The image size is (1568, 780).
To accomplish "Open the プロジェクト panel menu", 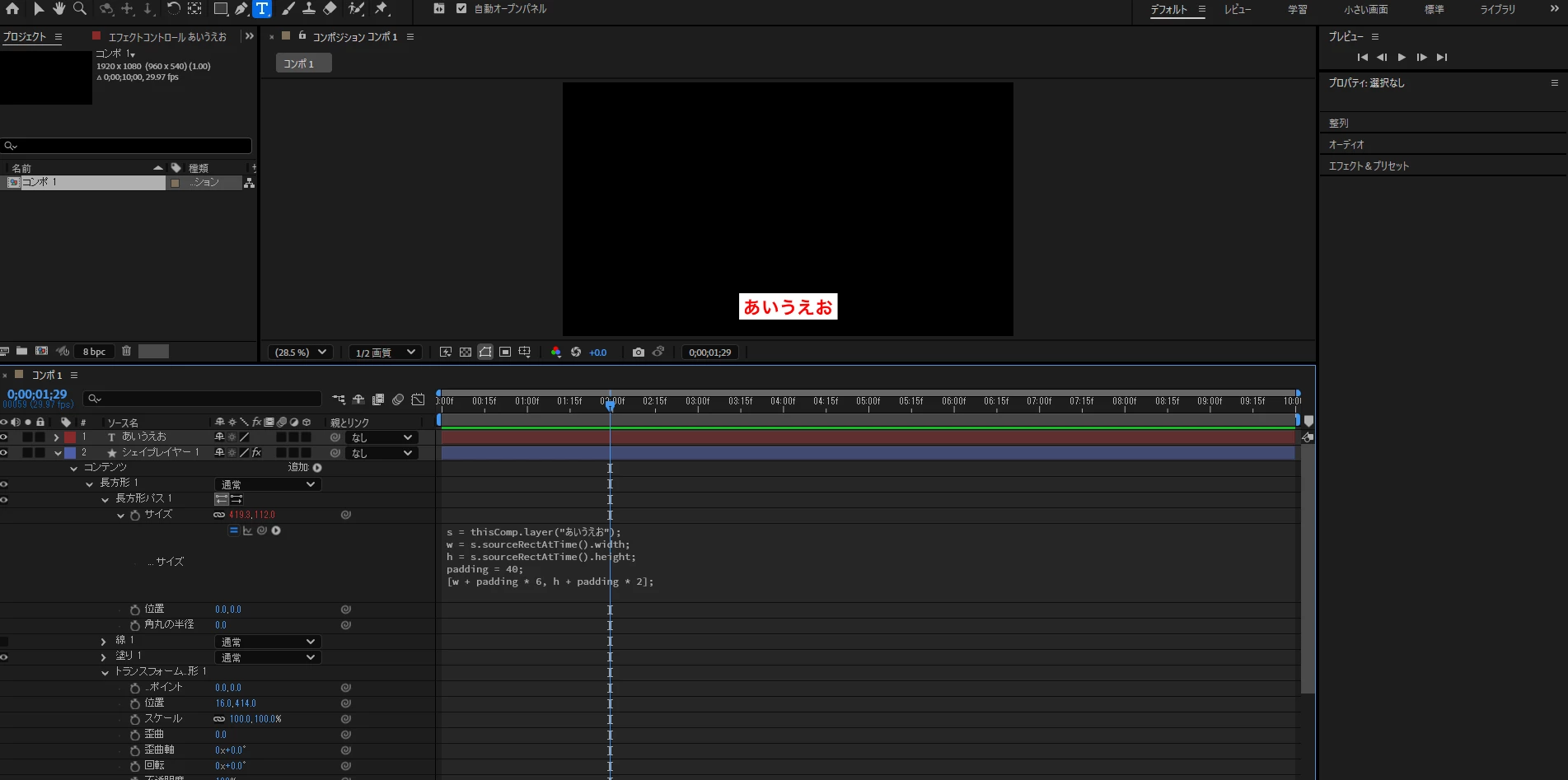I will pyautogui.click(x=59, y=37).
